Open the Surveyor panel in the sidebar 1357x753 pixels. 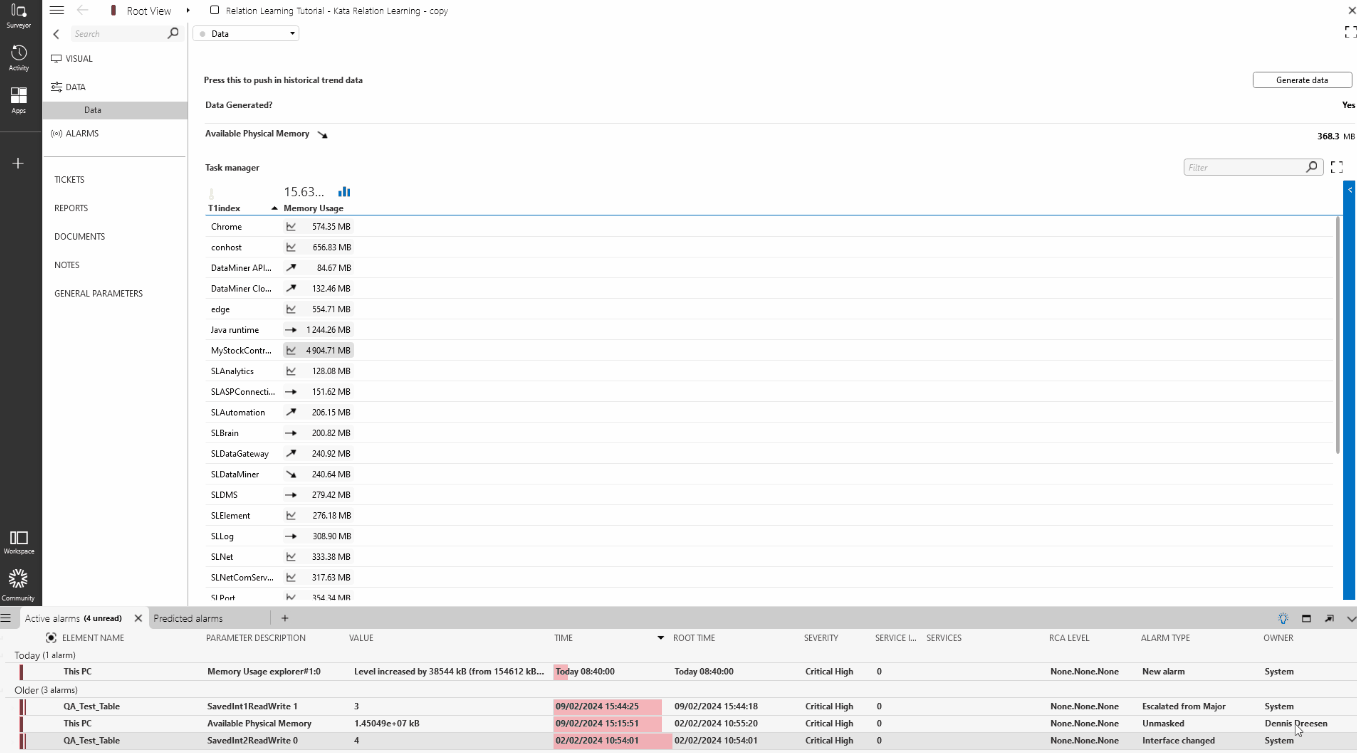pyautogui.click(x=18, y=14)
